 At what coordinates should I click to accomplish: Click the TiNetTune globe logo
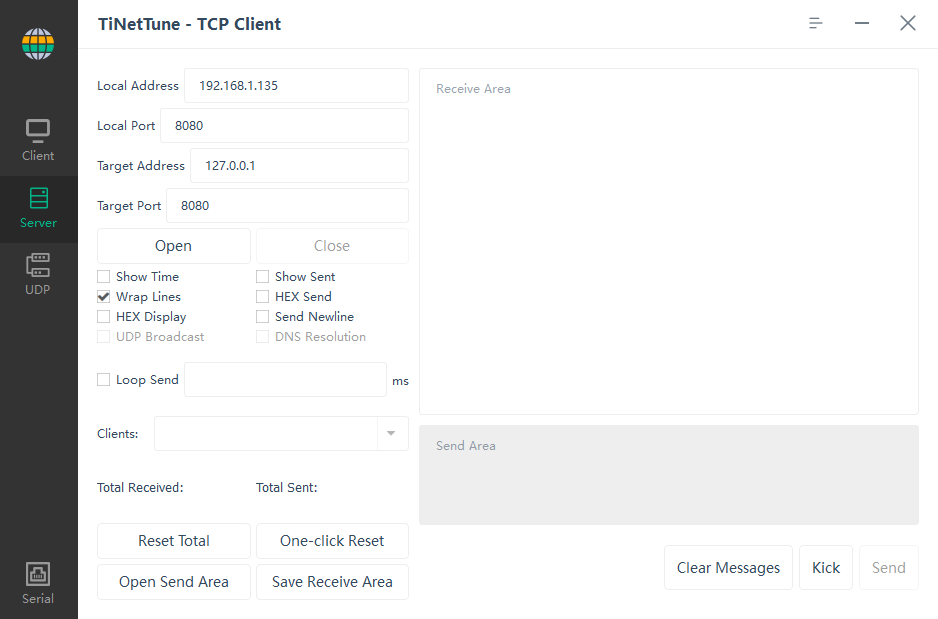(x=38, y=43)
